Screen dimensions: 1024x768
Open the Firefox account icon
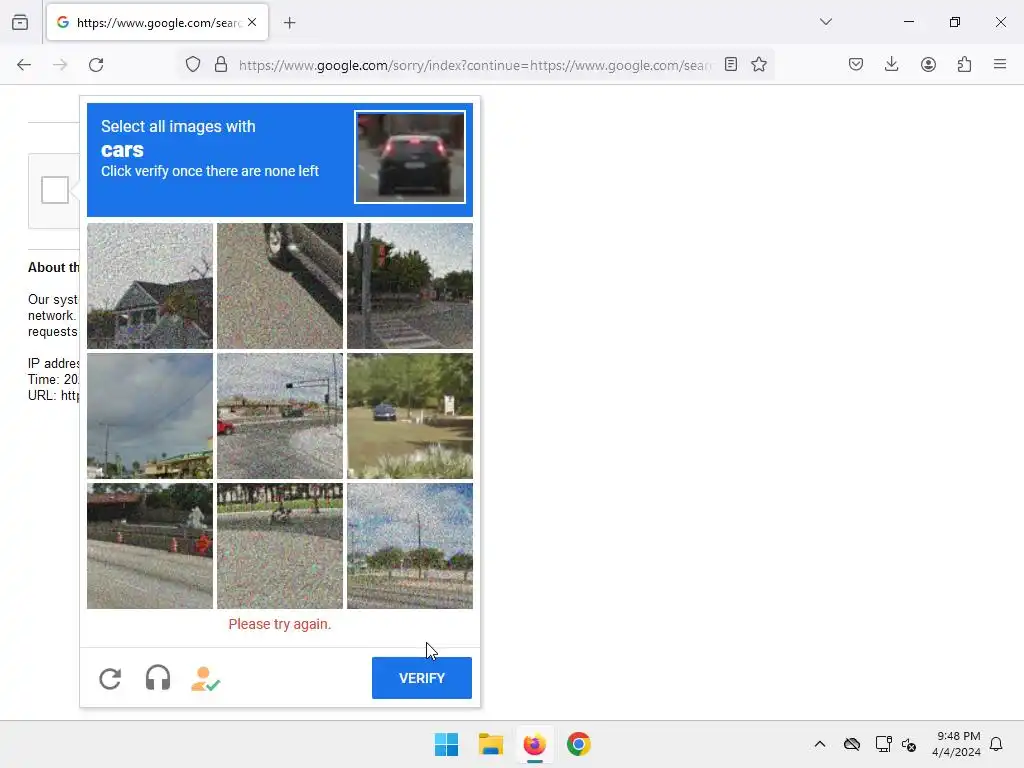(x=928, y=64)
